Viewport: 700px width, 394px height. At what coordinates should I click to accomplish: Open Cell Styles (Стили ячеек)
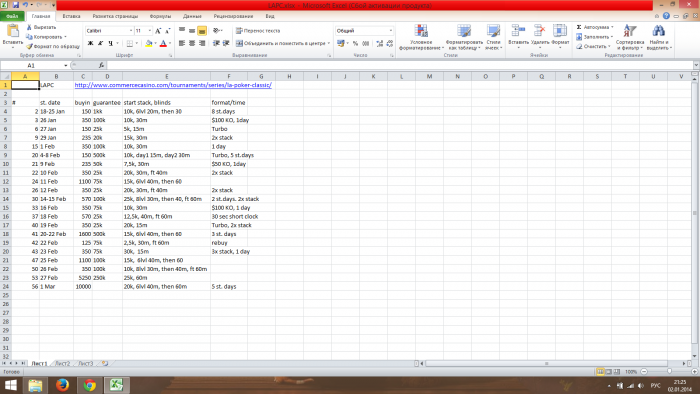pos(493,37)
